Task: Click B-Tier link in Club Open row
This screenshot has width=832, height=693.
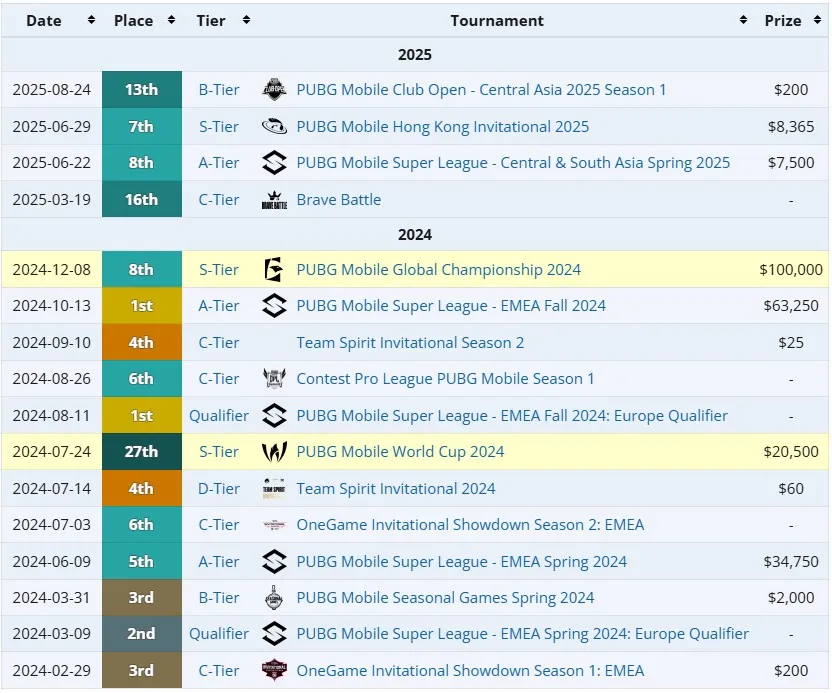Action: click(219, 90)
